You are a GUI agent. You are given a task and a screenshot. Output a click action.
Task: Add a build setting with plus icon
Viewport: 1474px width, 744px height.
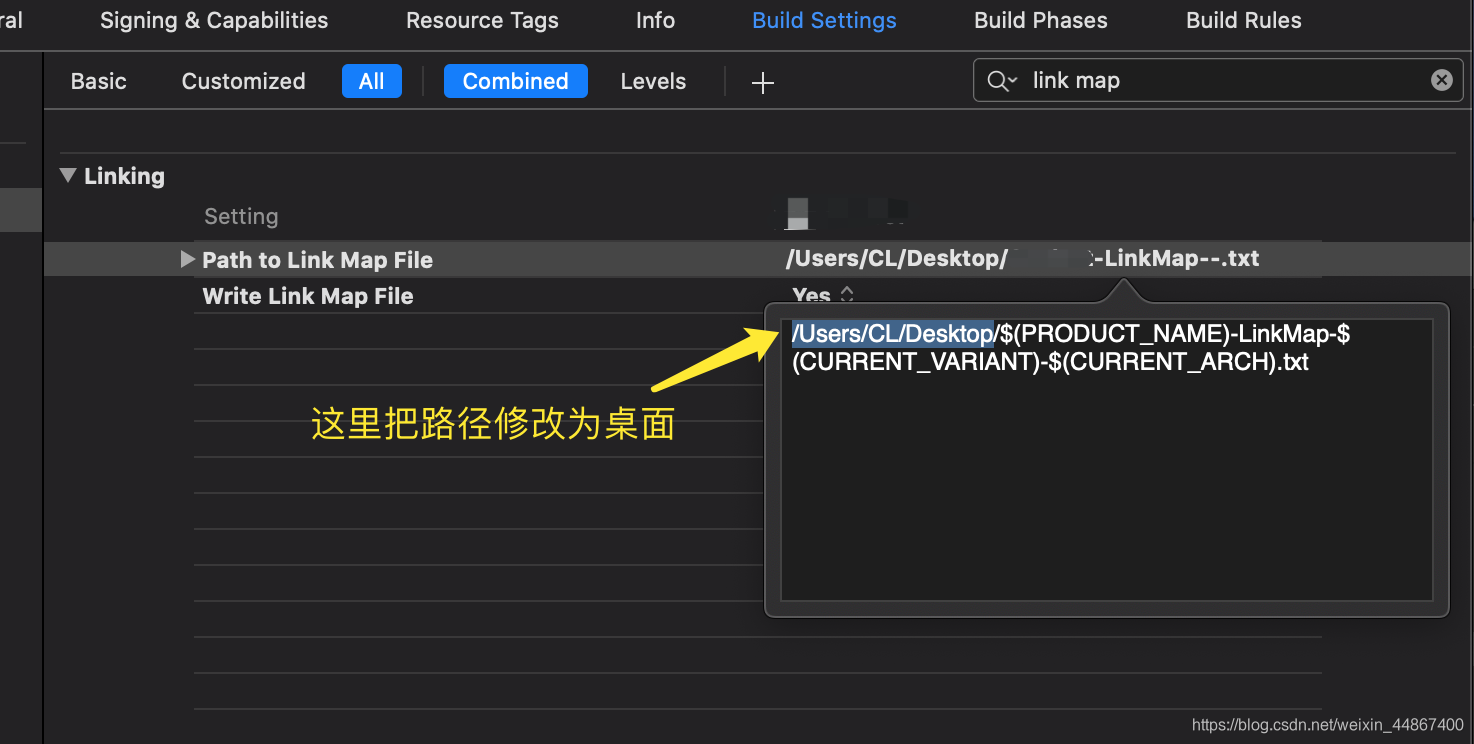tap(763, 82)
